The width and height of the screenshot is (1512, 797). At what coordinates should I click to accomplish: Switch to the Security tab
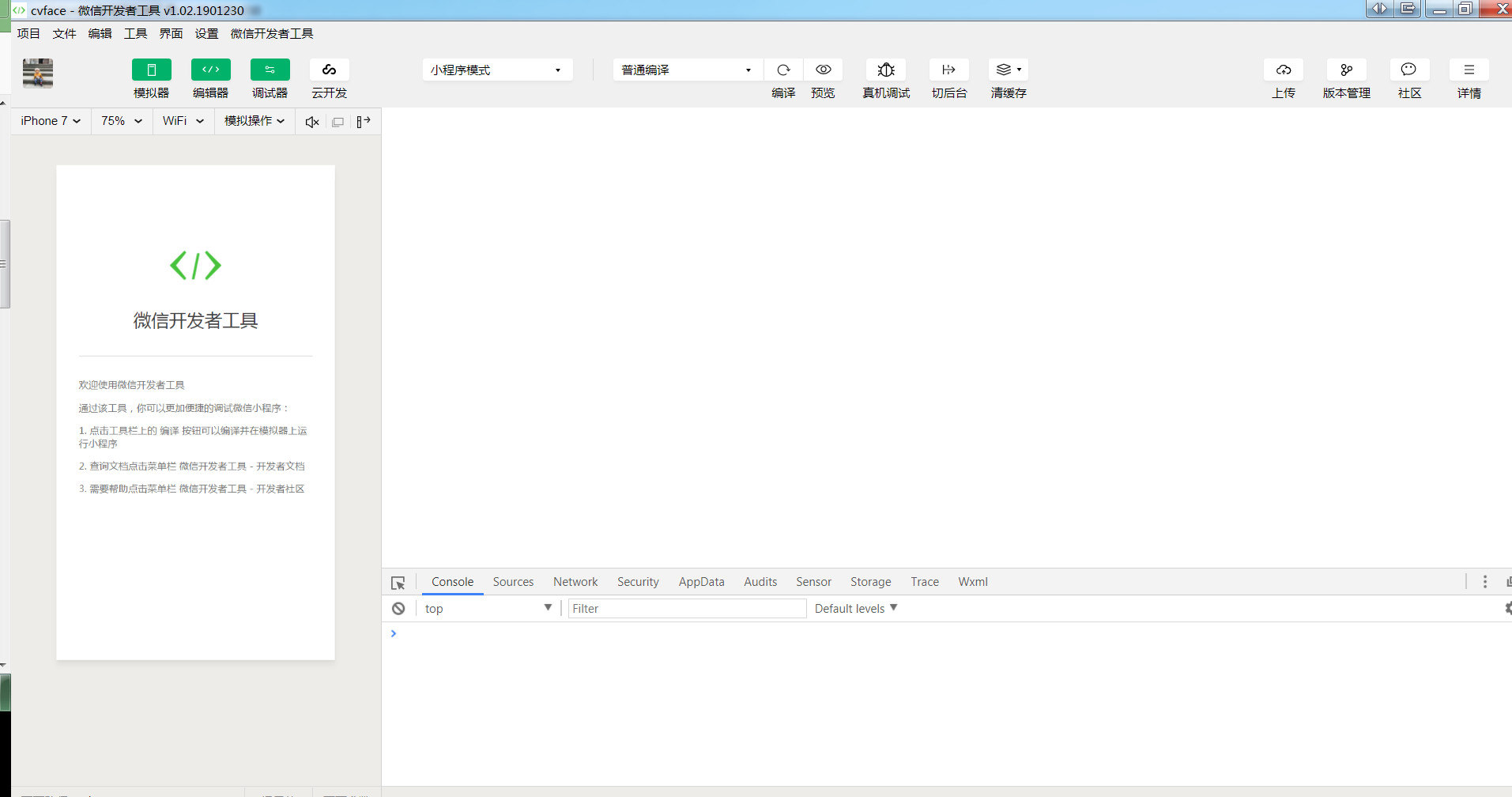[638, 582]
